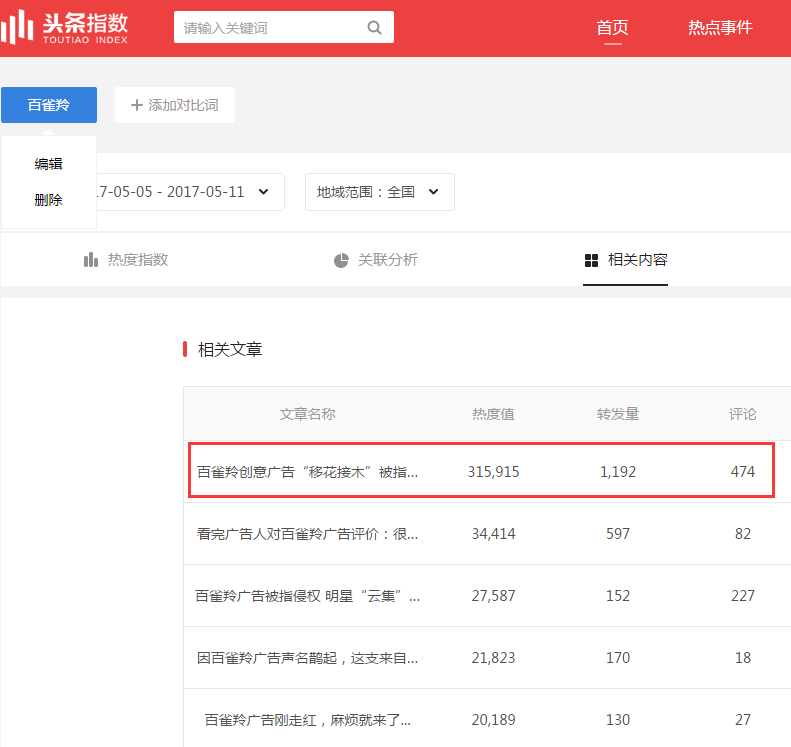Select the 百雀羚 keyword tag

point(49,105)
